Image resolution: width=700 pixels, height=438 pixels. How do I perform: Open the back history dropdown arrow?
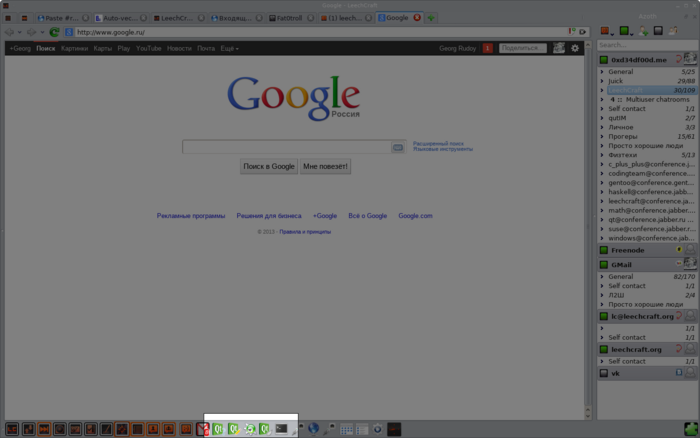click(x=19, y=32)
